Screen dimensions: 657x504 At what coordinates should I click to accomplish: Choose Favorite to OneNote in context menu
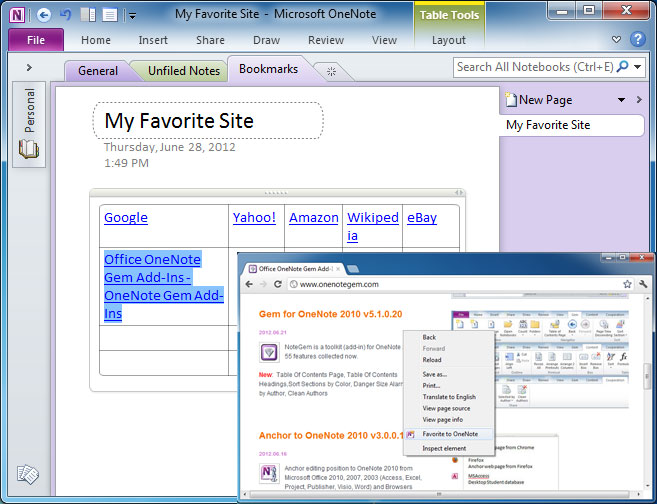click(x=449, y=434)
